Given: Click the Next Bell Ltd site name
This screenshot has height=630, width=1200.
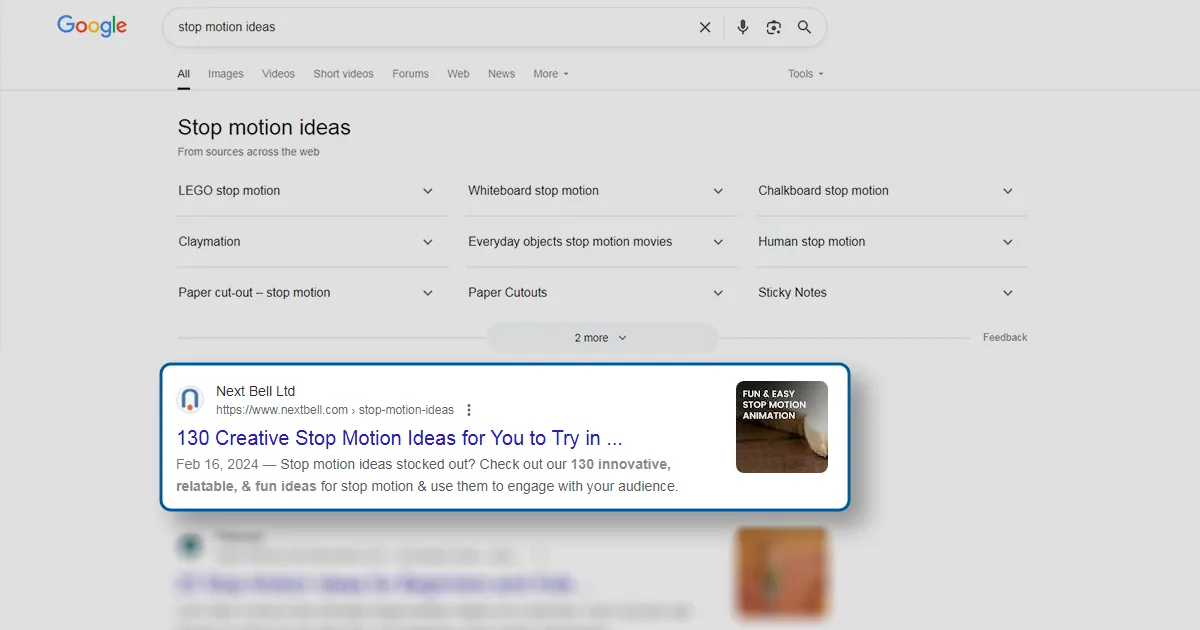Looking at the screenshot, I should click(256, 391).
